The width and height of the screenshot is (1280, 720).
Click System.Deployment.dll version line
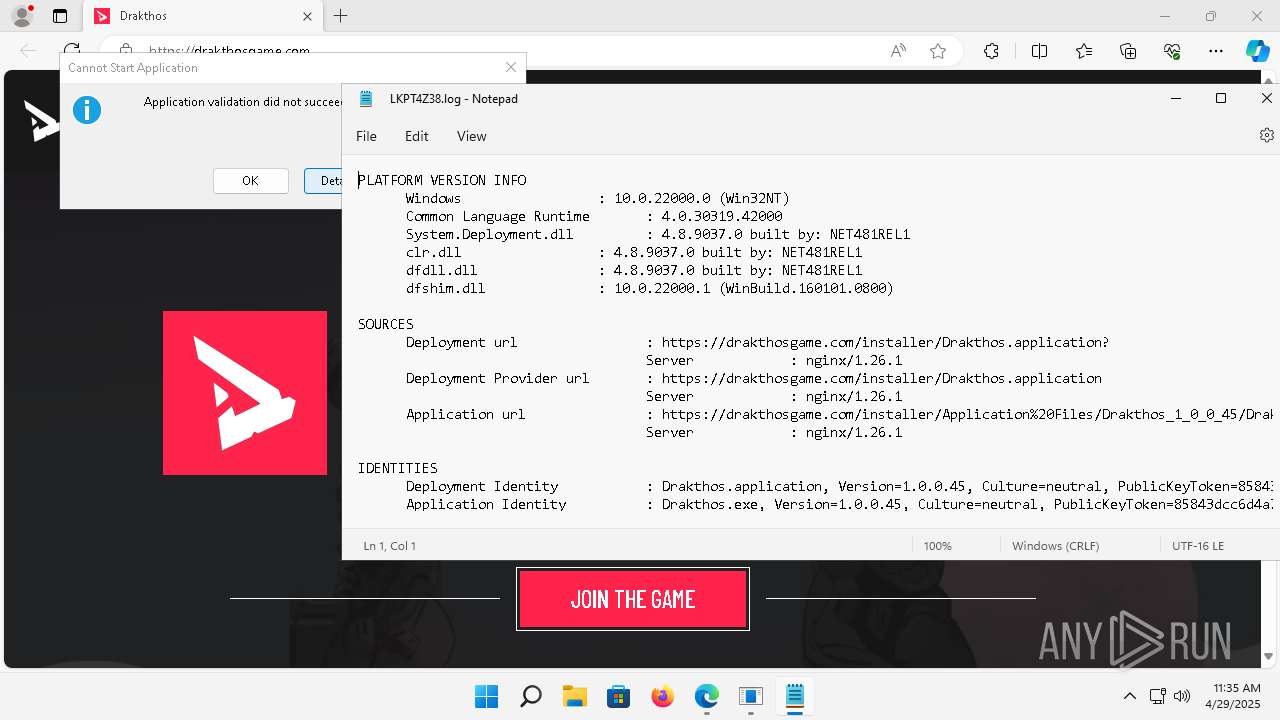tap(658, 234)
